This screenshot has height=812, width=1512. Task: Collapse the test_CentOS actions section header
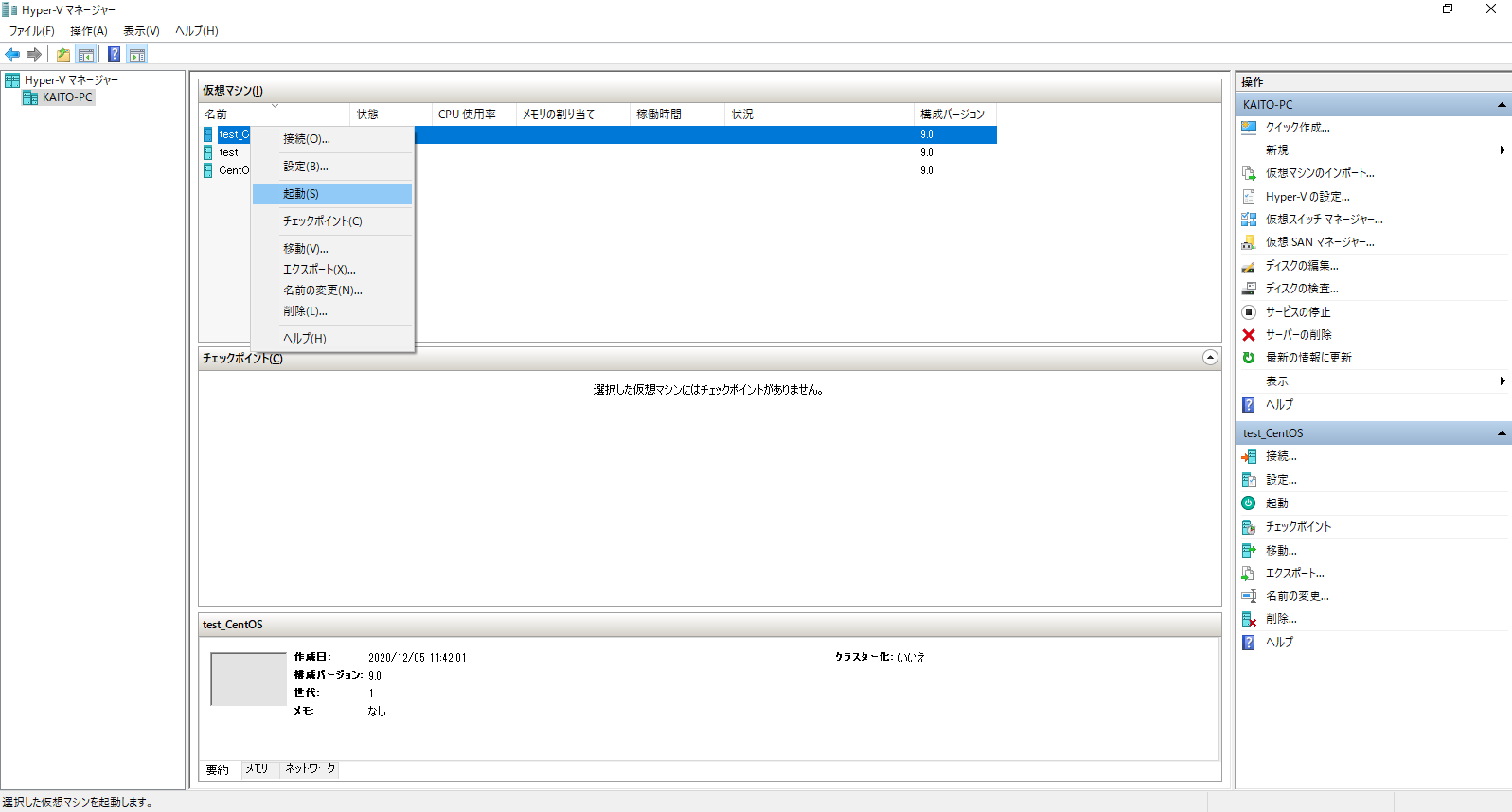(1502, 433)
